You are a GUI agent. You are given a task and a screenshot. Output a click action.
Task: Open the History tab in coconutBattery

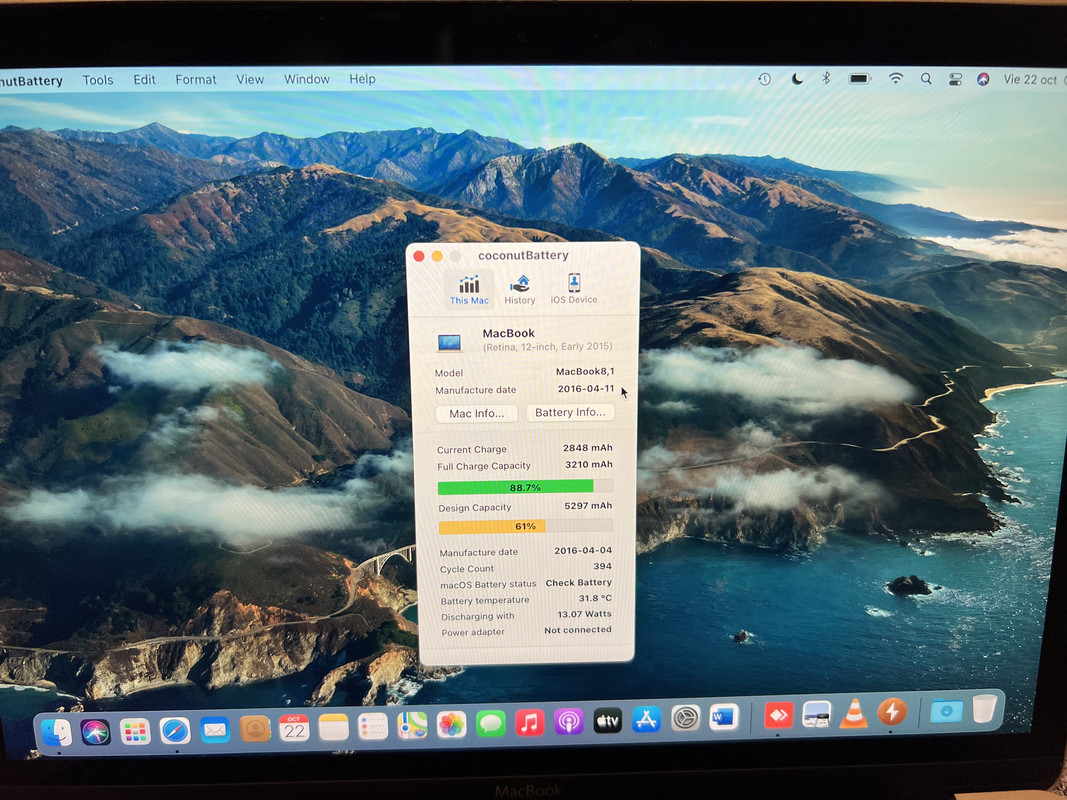(520, 290)
